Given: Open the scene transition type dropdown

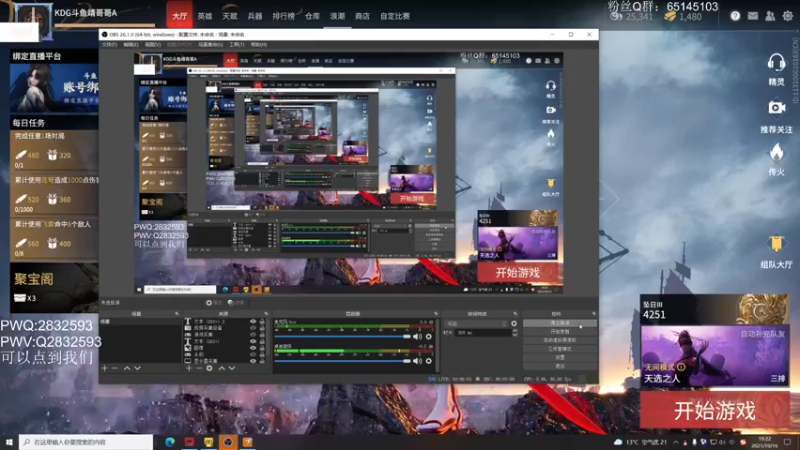Looking at the screenshot, I should [x=476, y=323].
